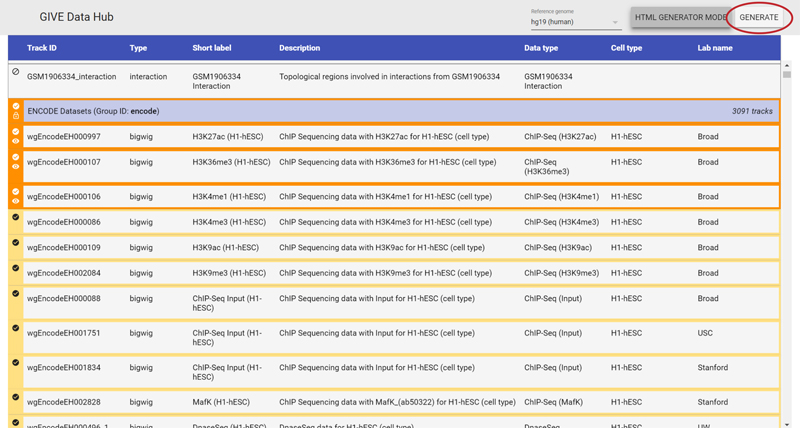Select track ID wgEncodeEH000107
Screen dimensions: 800x428
coord(64,162)
